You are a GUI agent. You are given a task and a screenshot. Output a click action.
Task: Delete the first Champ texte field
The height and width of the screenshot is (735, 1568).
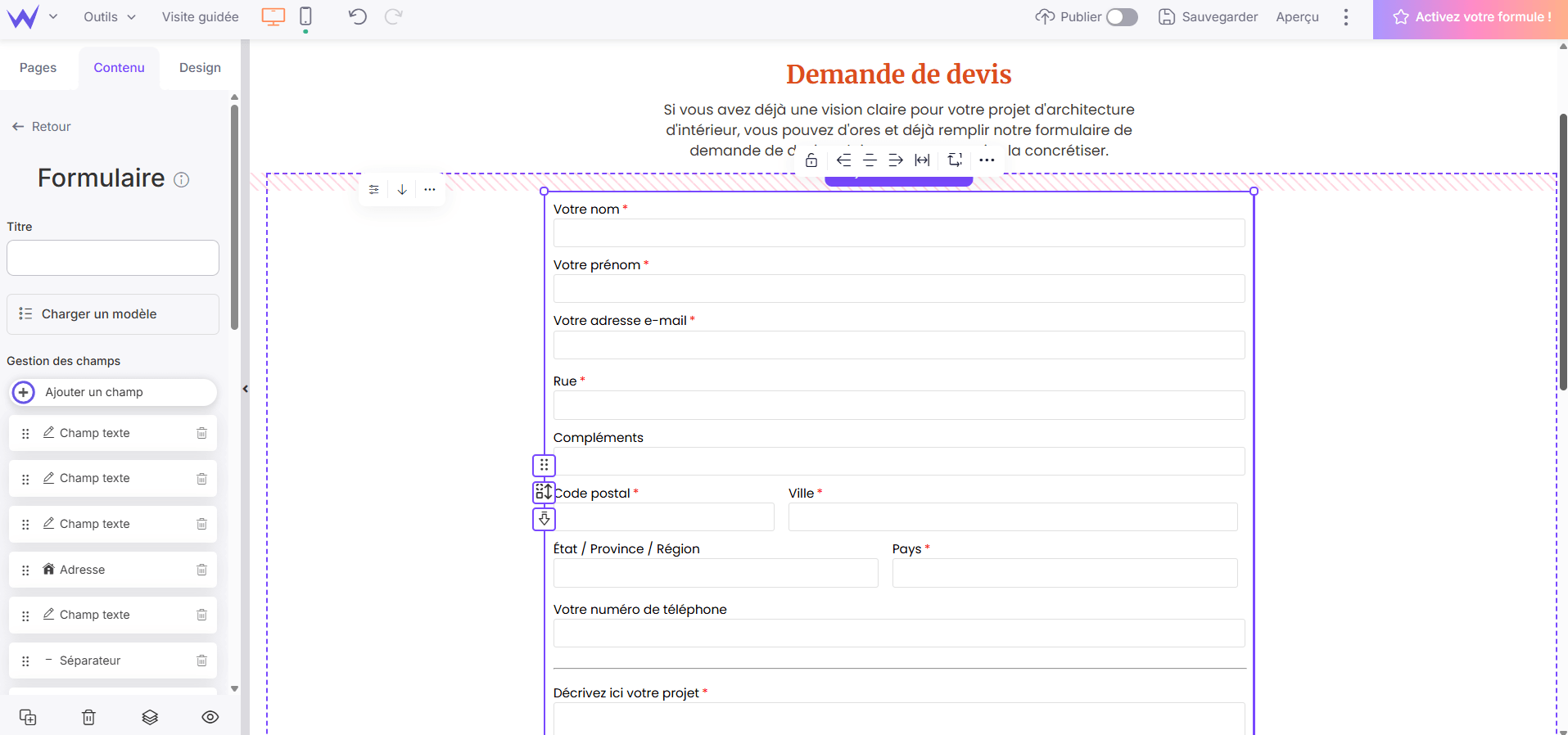tap(201, 433)
